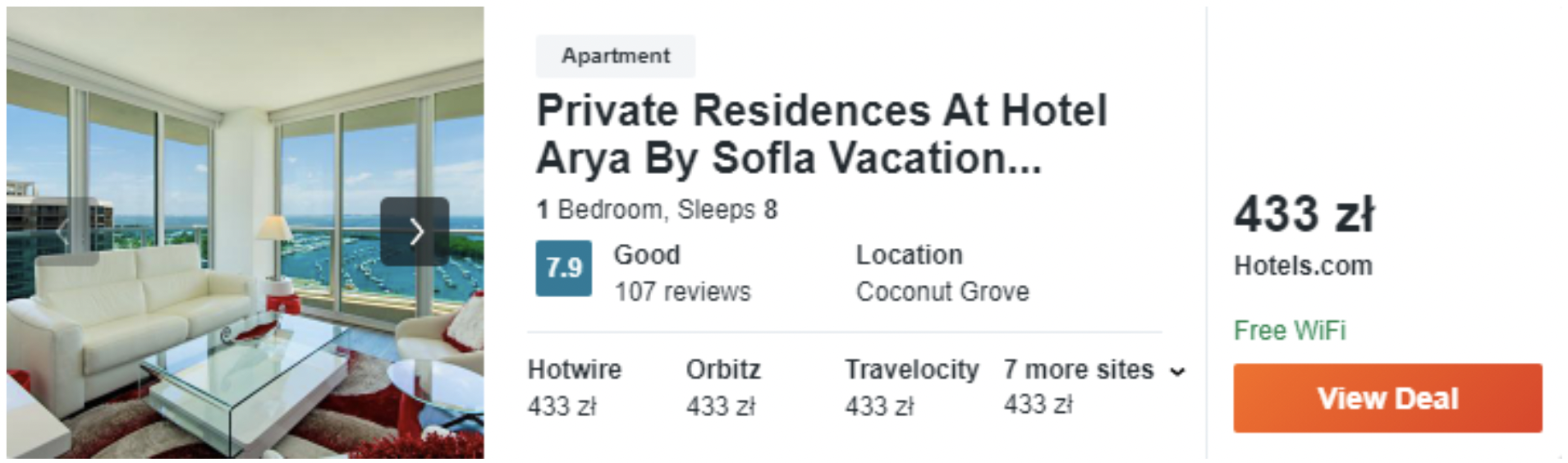
Task: Click the Hotels.com provider label
Action: click(x=1303, y=265)
